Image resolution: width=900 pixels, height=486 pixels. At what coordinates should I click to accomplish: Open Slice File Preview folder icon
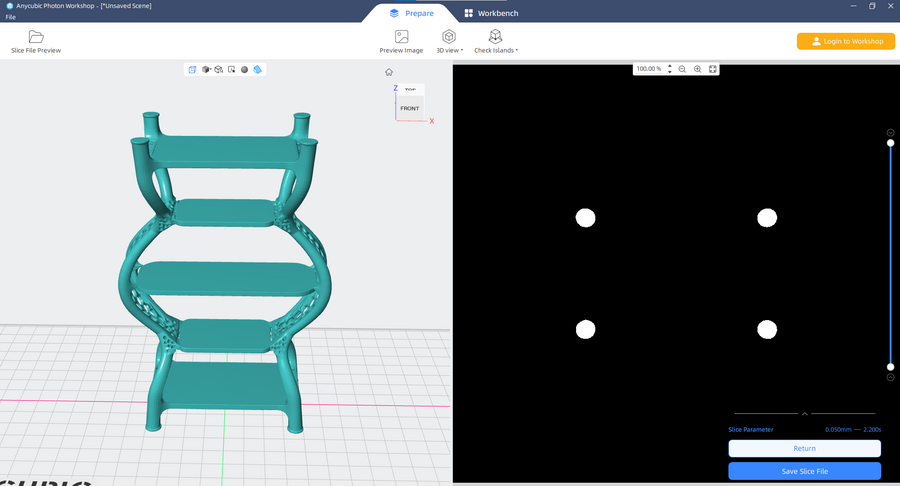(36, 37)
